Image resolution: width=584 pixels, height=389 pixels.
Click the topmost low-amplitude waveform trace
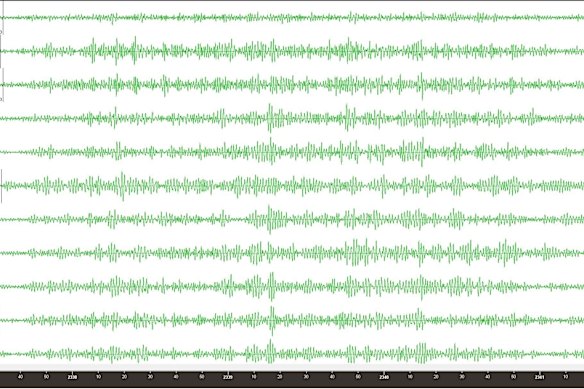(292, 18)
